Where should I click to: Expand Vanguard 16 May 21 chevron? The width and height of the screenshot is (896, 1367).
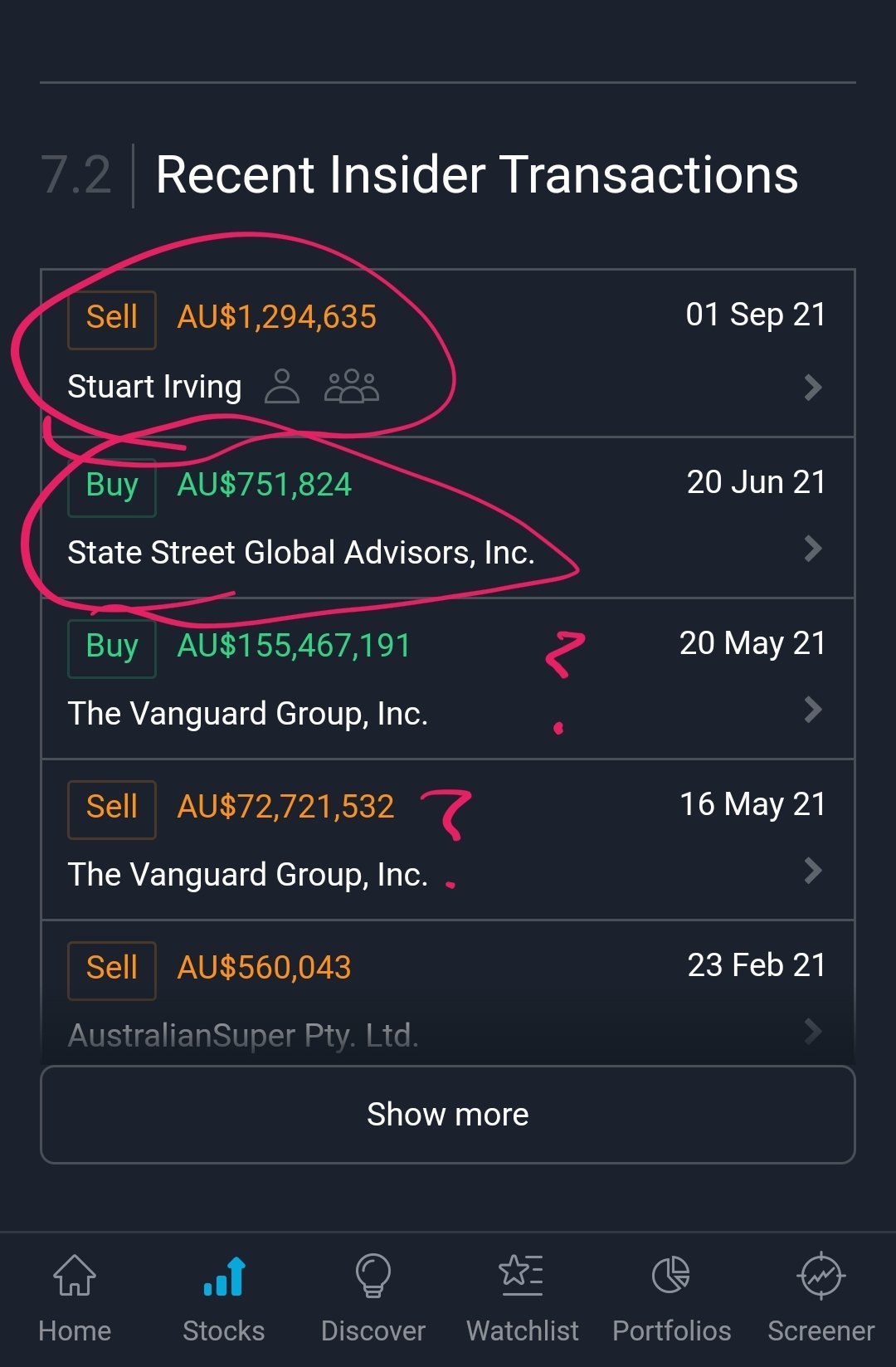tap(813, 870)
